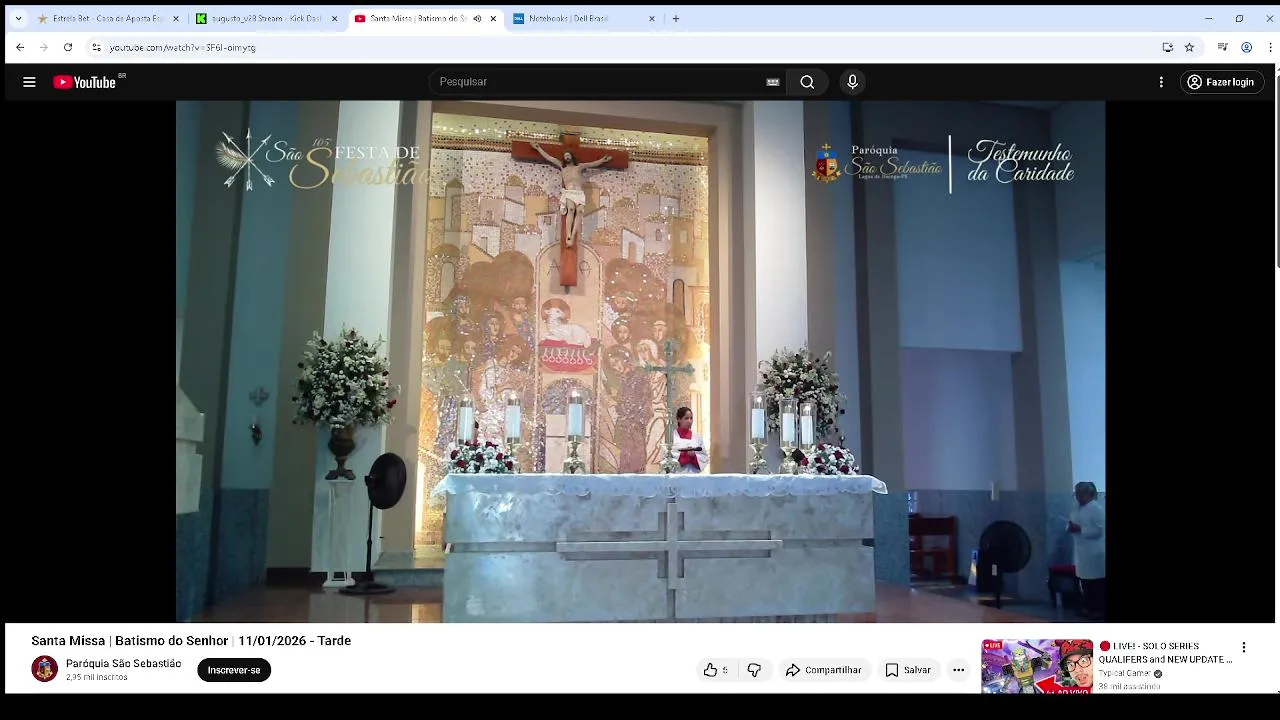Close the Estrela Bet tab
Screen dimensions: 1280x720
coord(176,18)
